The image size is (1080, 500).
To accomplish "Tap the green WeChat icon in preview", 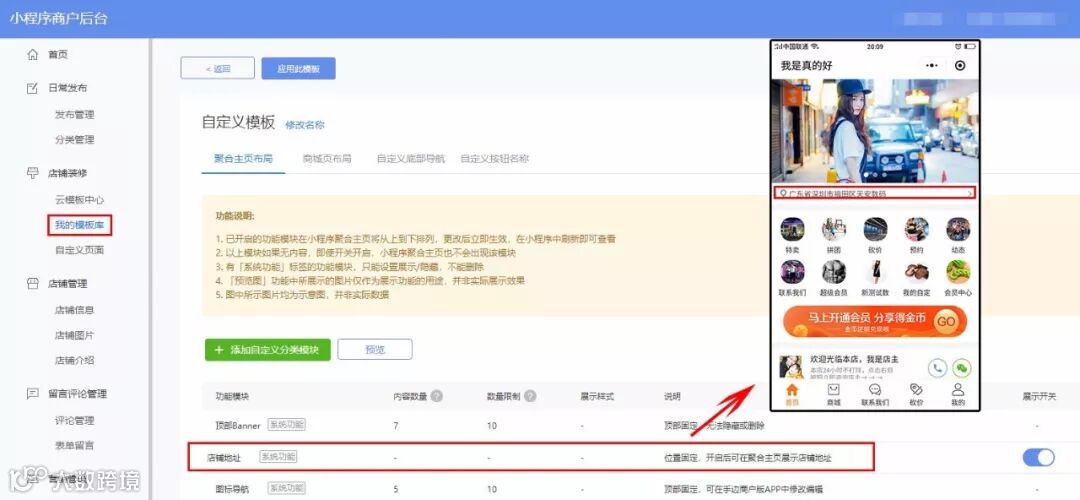I will 962,368.
